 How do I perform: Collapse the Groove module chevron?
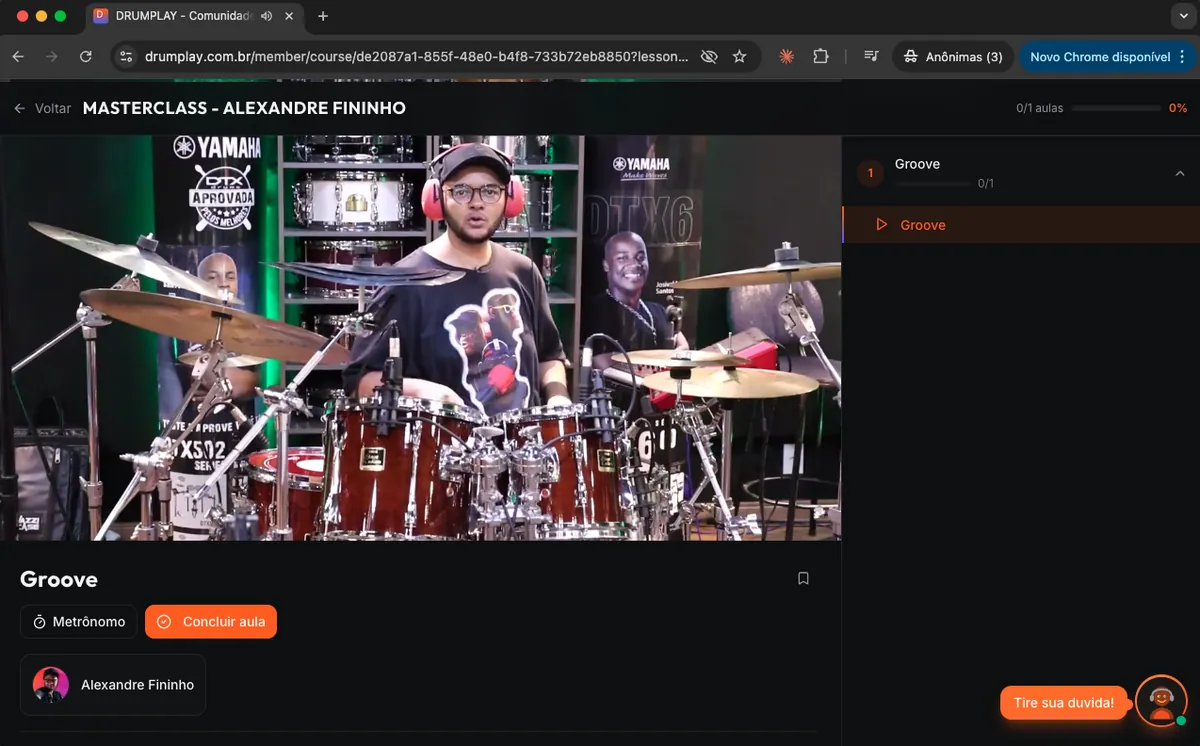tap(1180, 173)
